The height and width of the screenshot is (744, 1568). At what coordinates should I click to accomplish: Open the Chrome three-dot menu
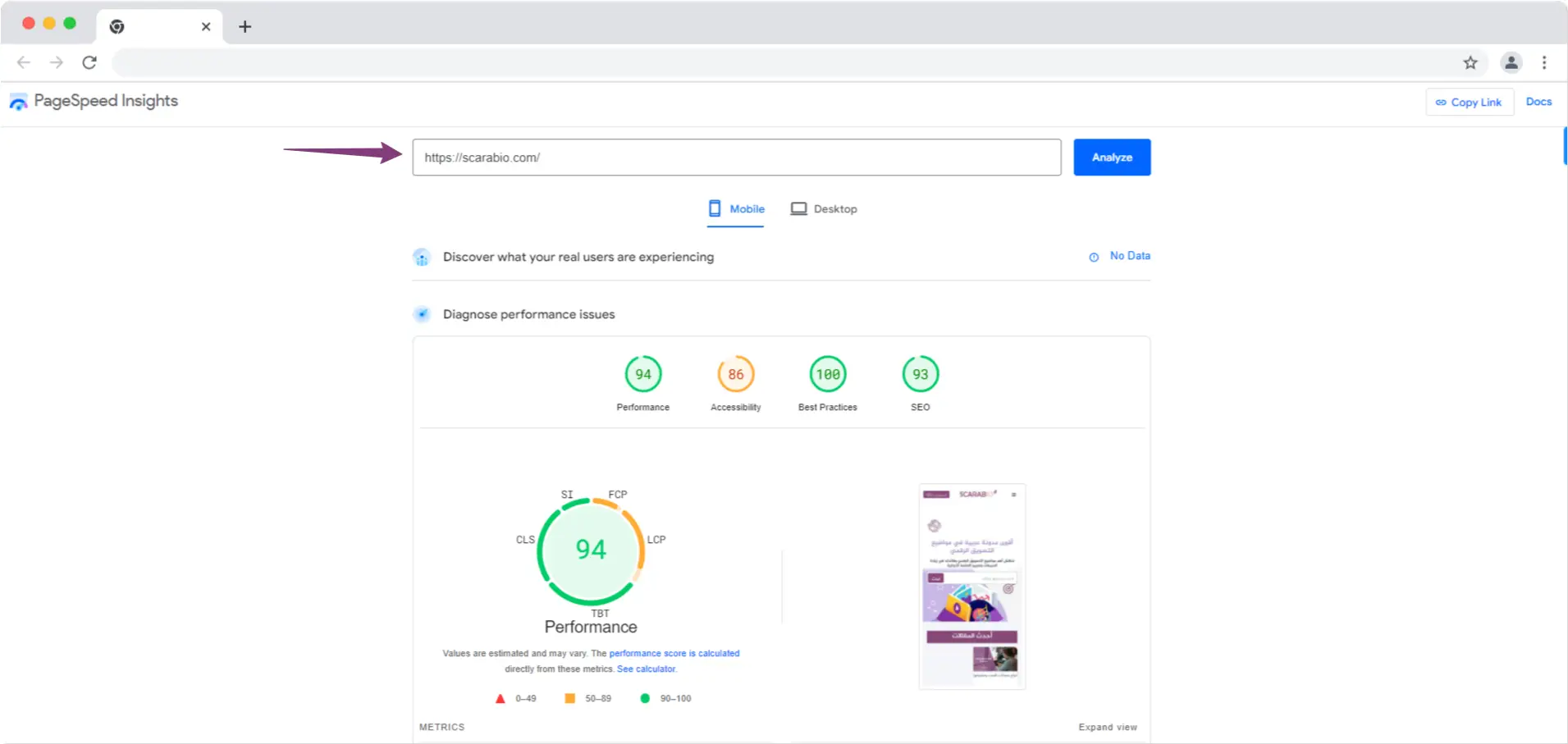coord(1543,62)
